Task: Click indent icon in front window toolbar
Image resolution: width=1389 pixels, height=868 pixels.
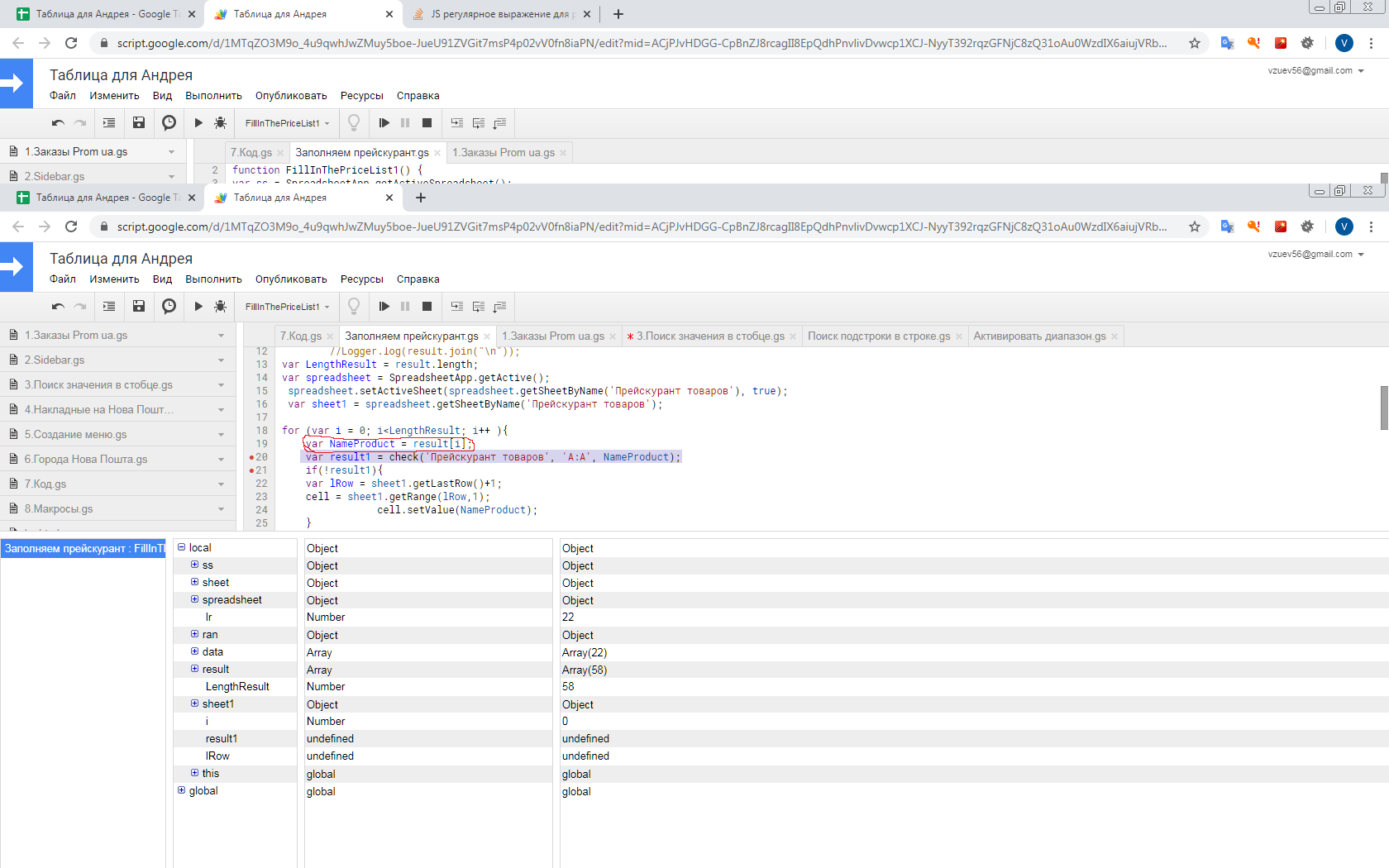Action: coord(109,307)
